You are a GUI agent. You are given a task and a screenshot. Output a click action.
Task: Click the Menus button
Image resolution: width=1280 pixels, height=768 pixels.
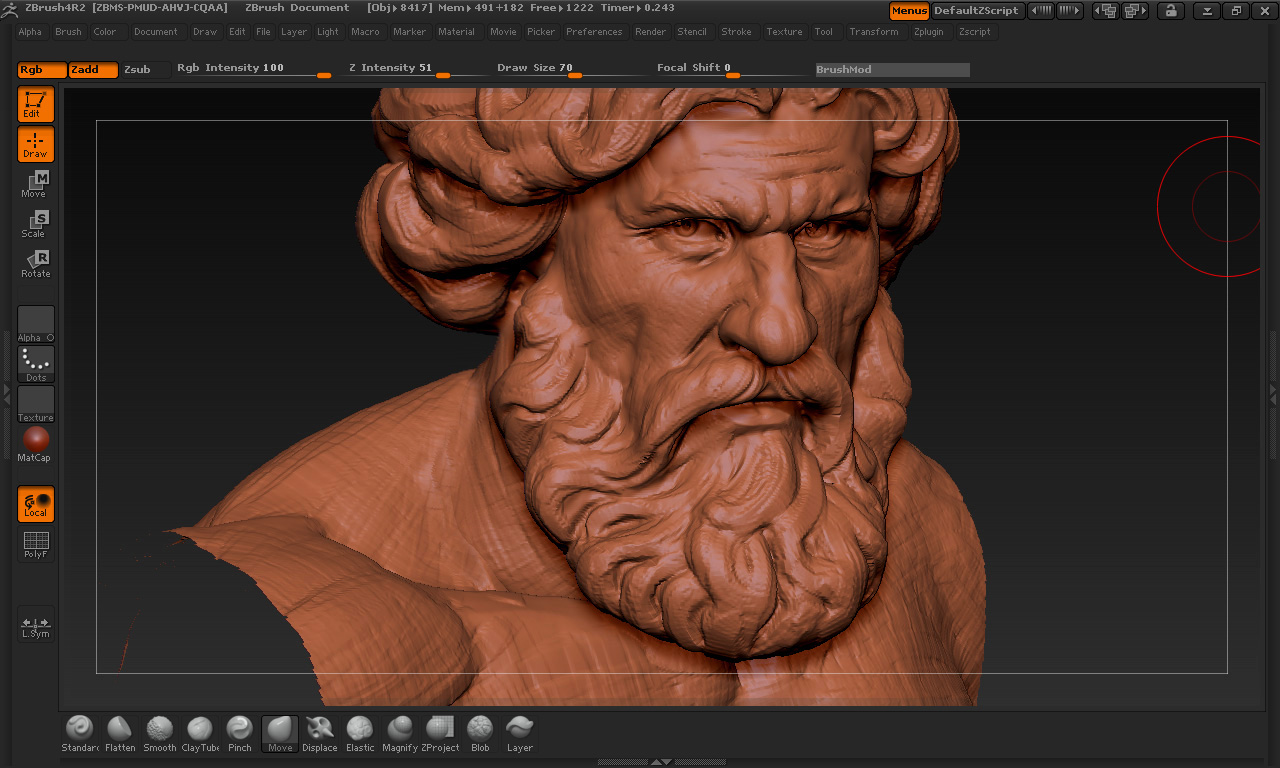(x=909, y=11)
